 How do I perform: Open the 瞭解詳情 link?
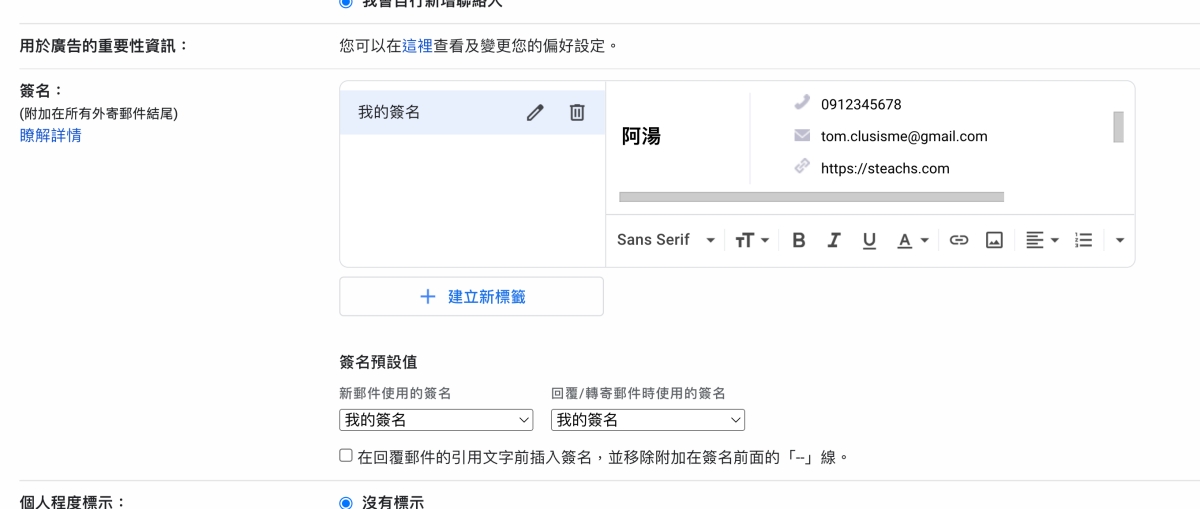pyautogui.click(x=51, y=135)
